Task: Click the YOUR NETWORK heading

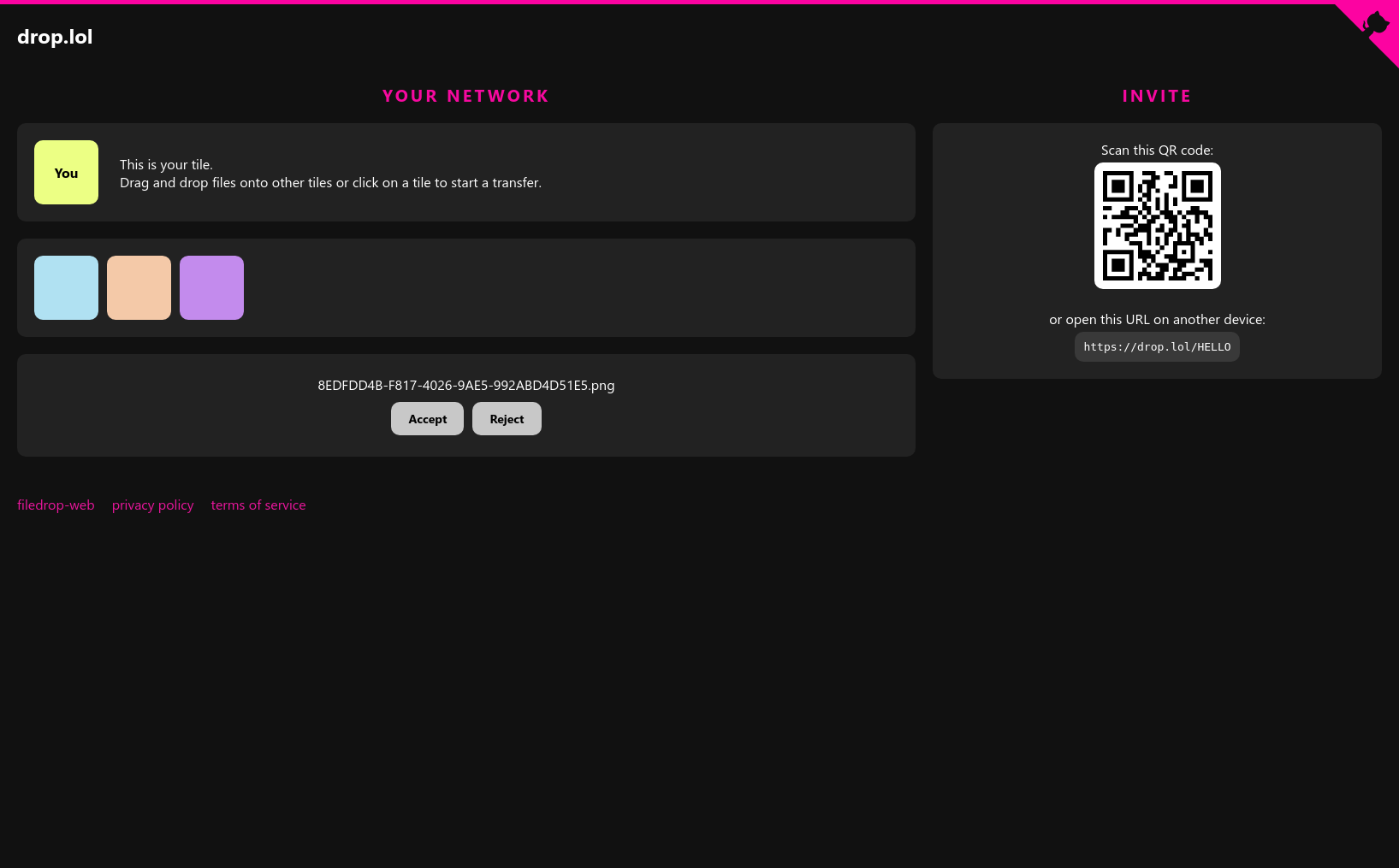Action: pos(466,97)
